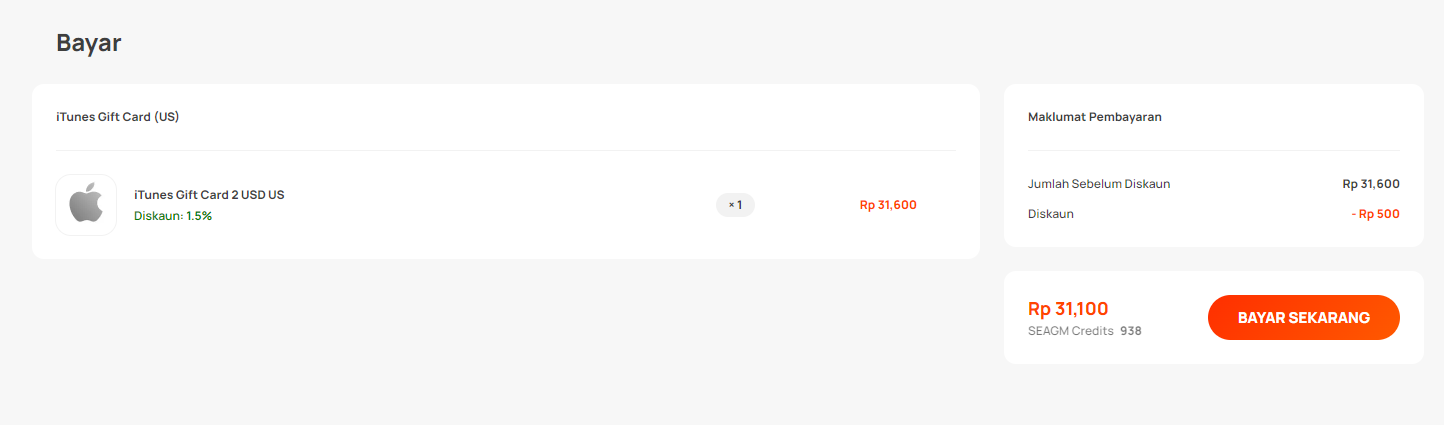The height and width of the screenshot is (425, 1444).
Task: Click the Diskaun: 1.5% label
Action: (x=173, y=216)
